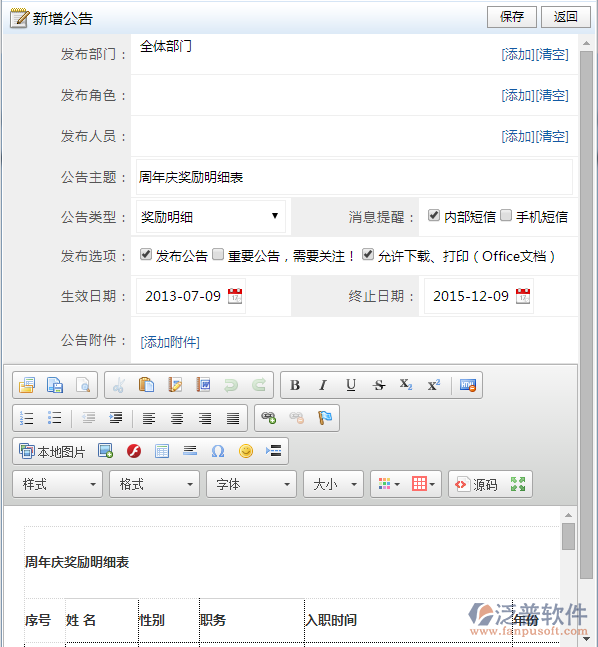
Task: Apply bold formatting in the editor
Action: click(295, 385)
